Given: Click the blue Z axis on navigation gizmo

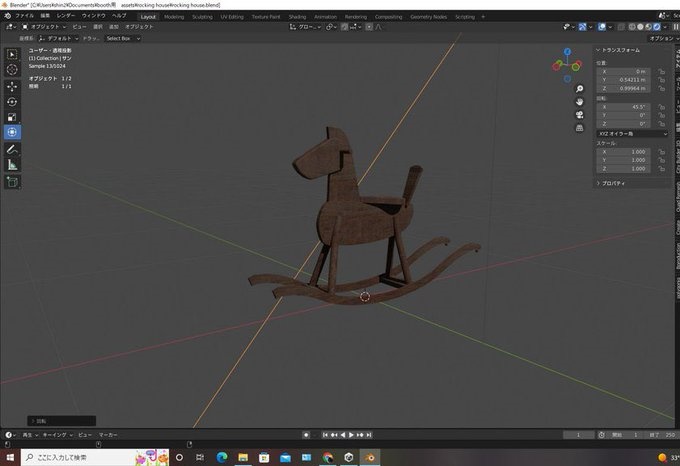Looking at the screenshot, I should pyautogui.click(x=567, y=52).
